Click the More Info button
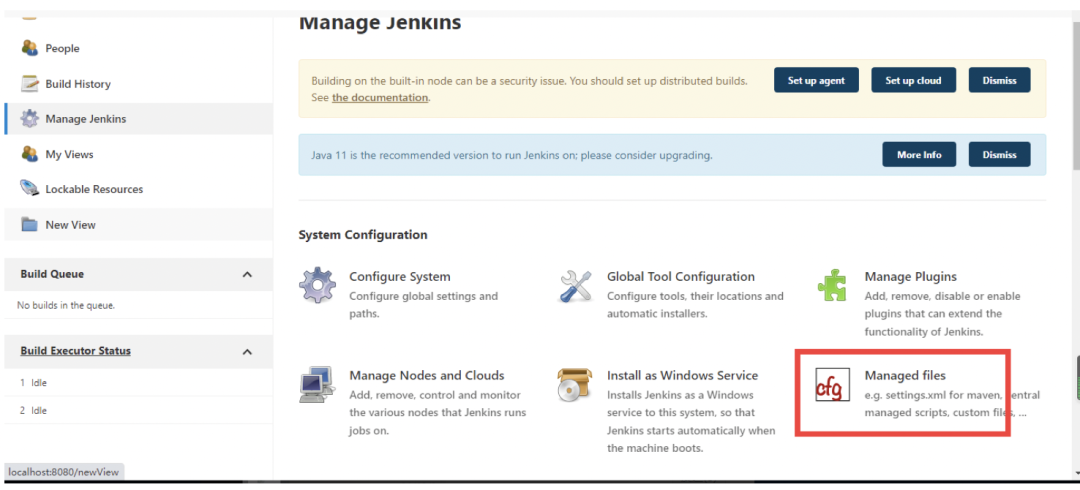Image resolution: width=1080 pixels, height=490 pixels. 918,155
